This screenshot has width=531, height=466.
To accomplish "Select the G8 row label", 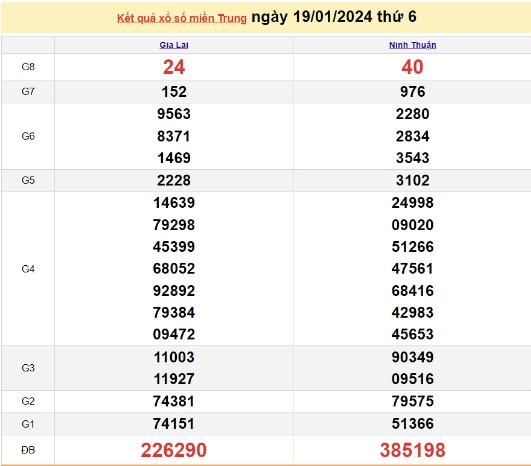I will [28, 67].
